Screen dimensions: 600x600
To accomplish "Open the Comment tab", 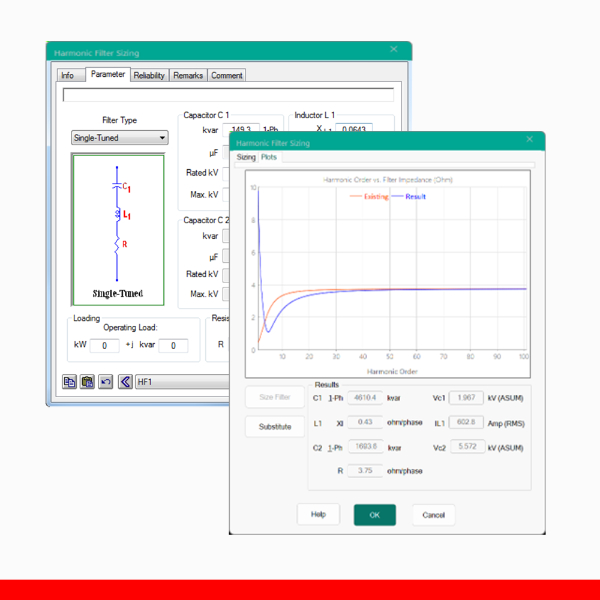I will (227, 75).
